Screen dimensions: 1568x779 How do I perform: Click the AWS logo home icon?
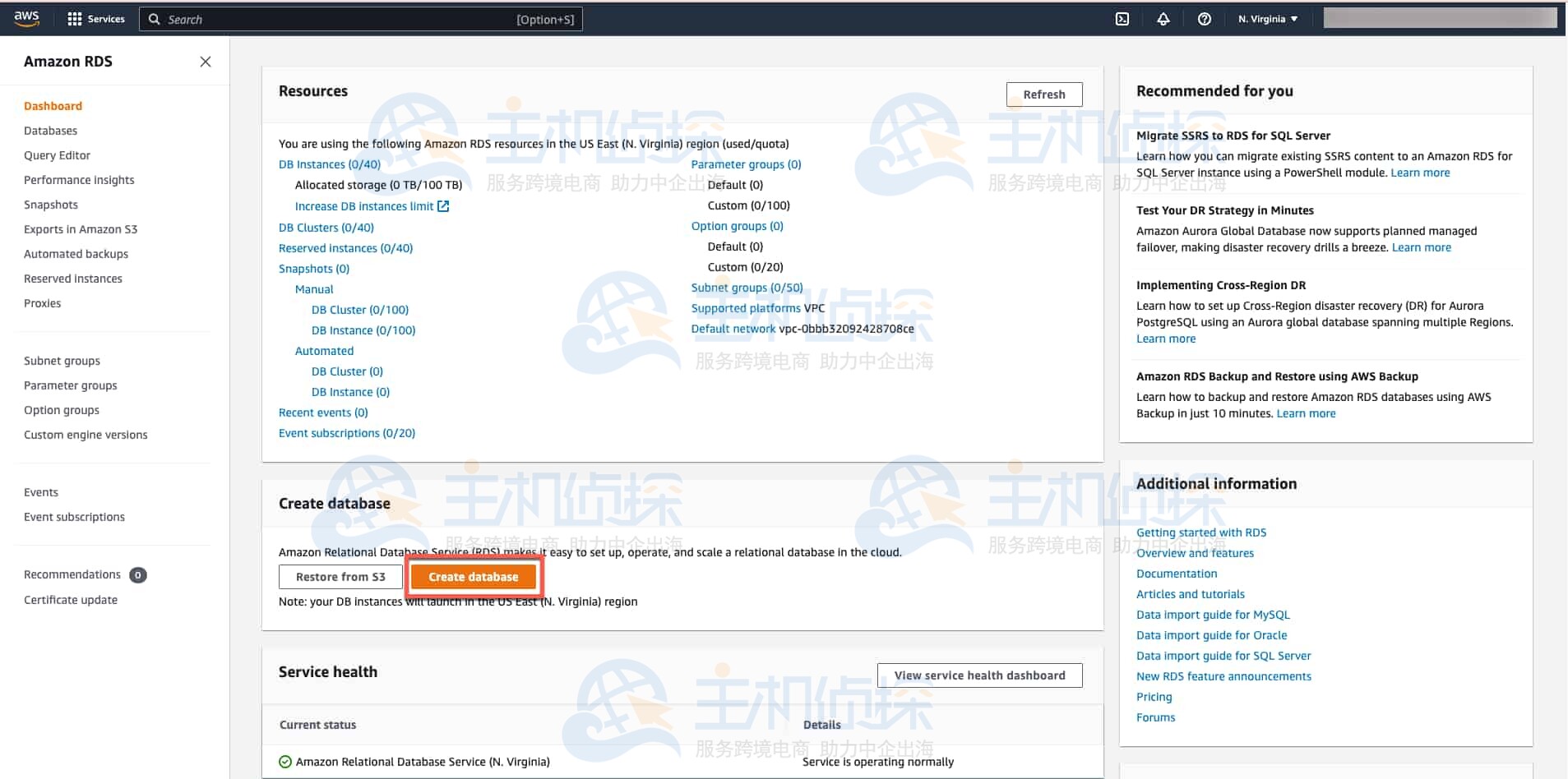click(26, 18)
